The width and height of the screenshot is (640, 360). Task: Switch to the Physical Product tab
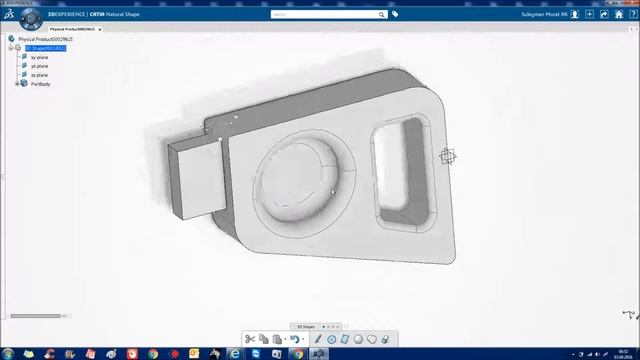click(x=72, y=29)
